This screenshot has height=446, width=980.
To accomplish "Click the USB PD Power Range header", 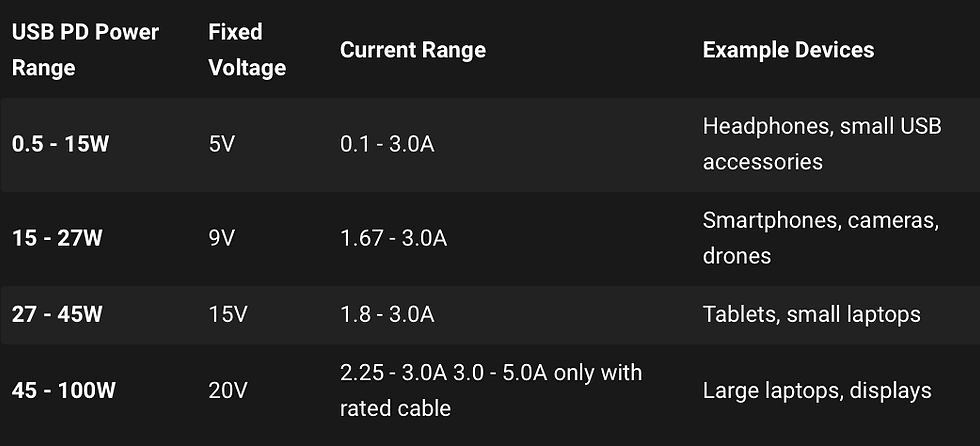I will pos(86,49).
